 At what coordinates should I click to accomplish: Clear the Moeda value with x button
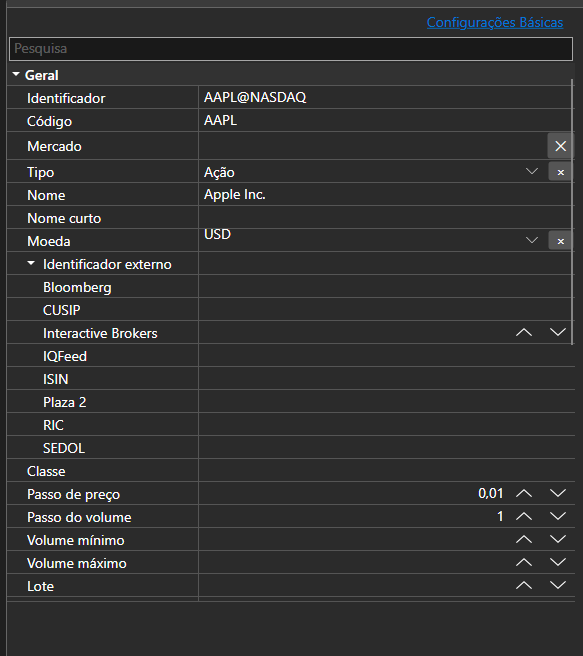pyautogui.click(x=560, y=241)
